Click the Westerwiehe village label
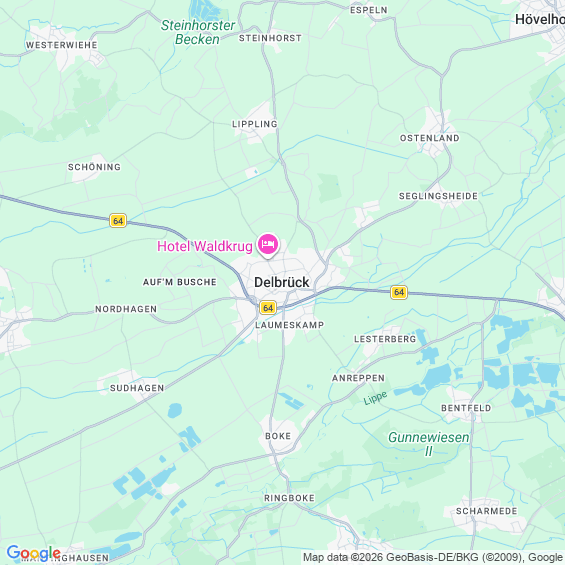Image resolution: width=565 pixels, height=565 pixels. click(x=62, y=45)
